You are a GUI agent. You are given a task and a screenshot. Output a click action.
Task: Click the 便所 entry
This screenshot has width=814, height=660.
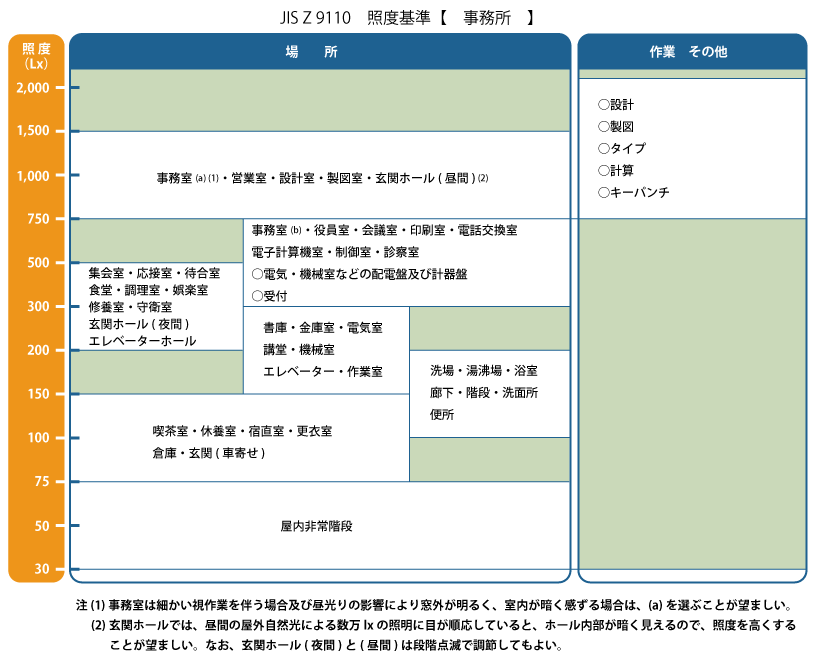442,414
